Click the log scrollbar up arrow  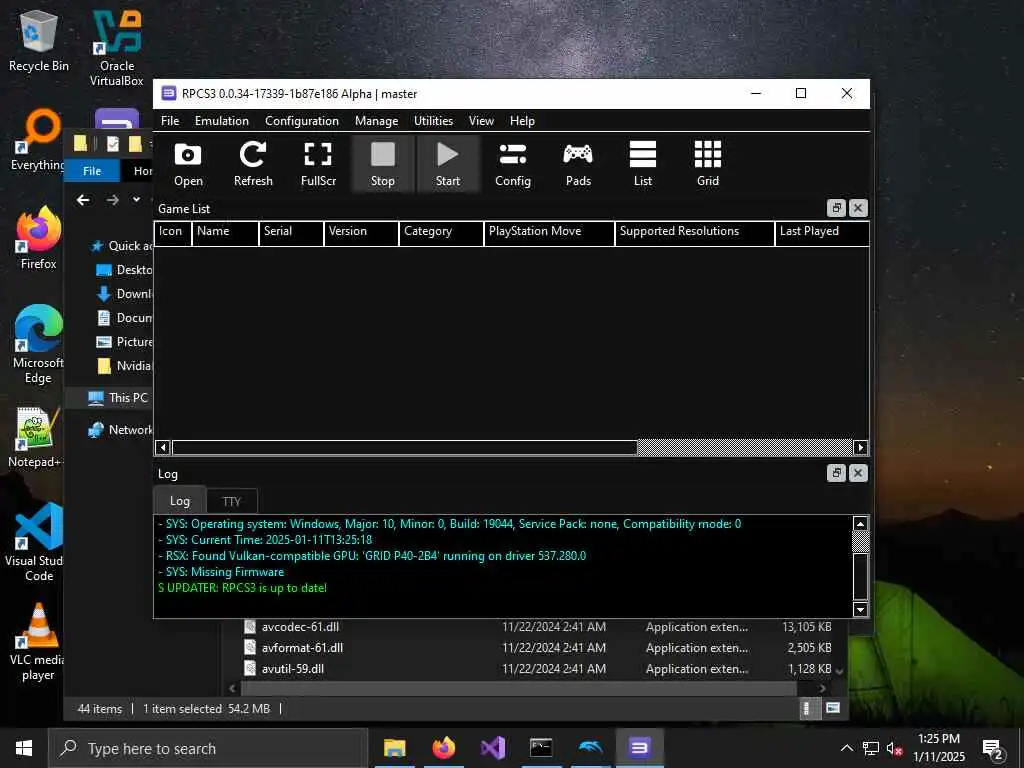click(861, 524)
